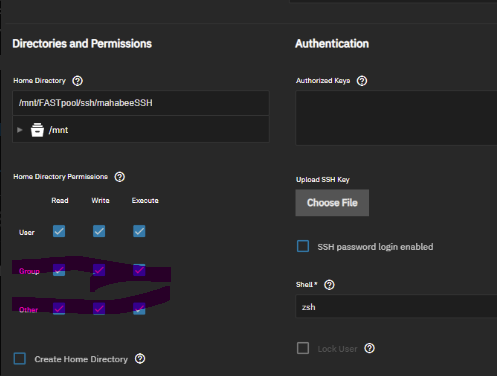Viewport: 497px width, 376px height.
Task: Click the Execute column header
Action: tap(145, 201)
